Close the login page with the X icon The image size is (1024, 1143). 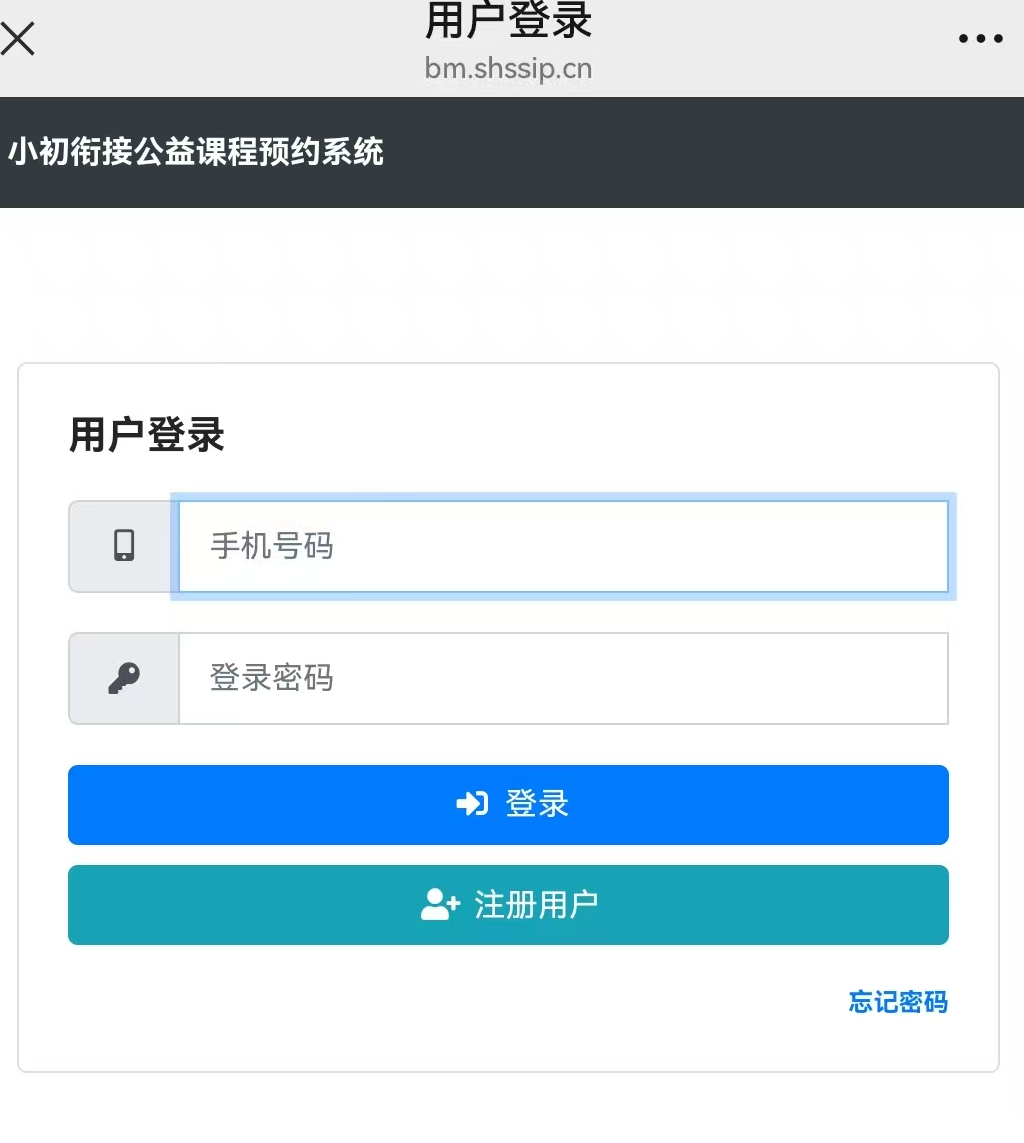pos(18,39)
